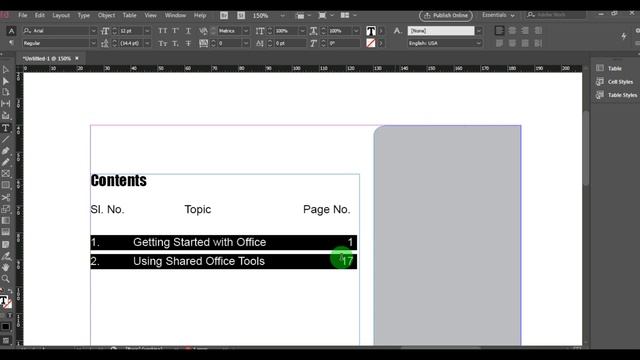This screenshot has height=360, width=640.
Task: Open the Edit menu
Action: point(40,15)
